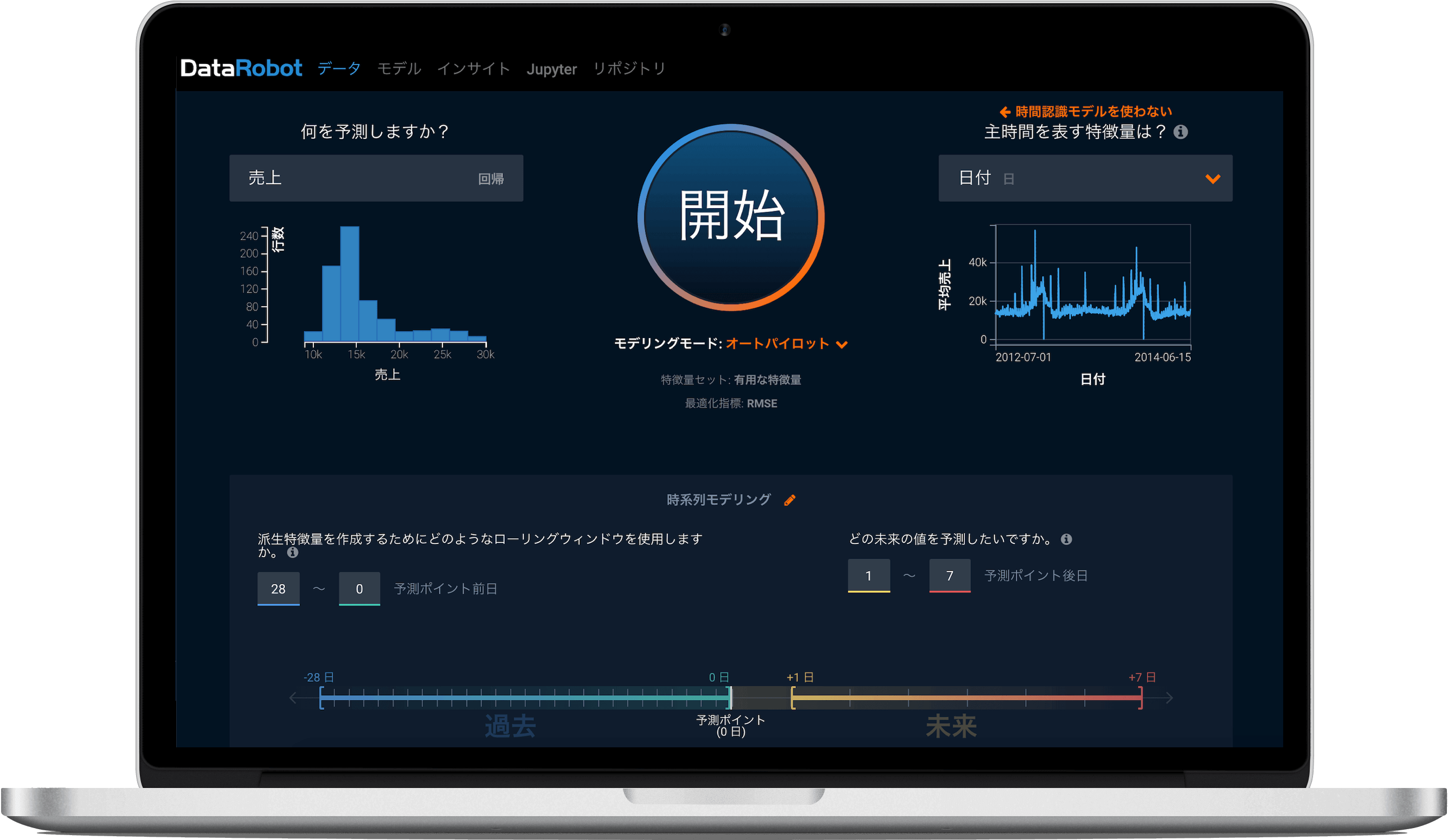Screen dimensions: 1448x840
Task: Click right arrow at timeline end
Action: click(1169, 698)
